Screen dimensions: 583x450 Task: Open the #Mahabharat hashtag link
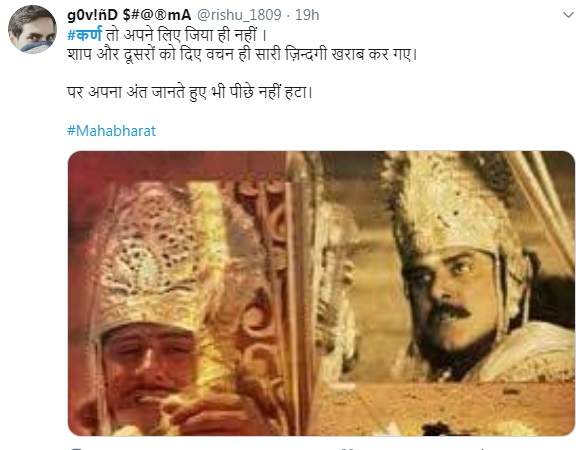pos(111,131)
